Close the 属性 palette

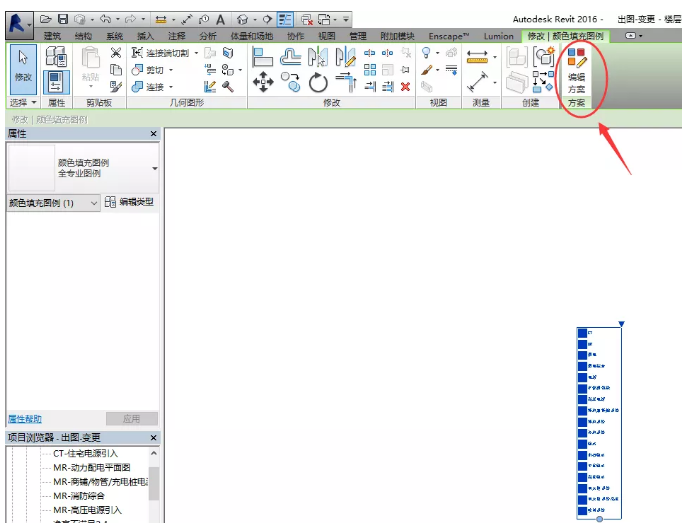coord(153,133)
